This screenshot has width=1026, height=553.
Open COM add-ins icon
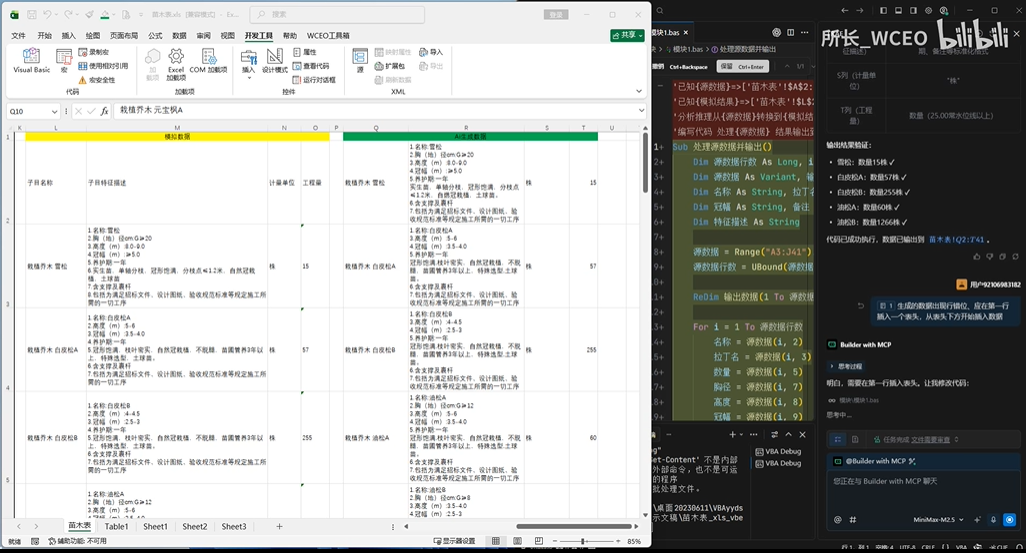[209, 61]
